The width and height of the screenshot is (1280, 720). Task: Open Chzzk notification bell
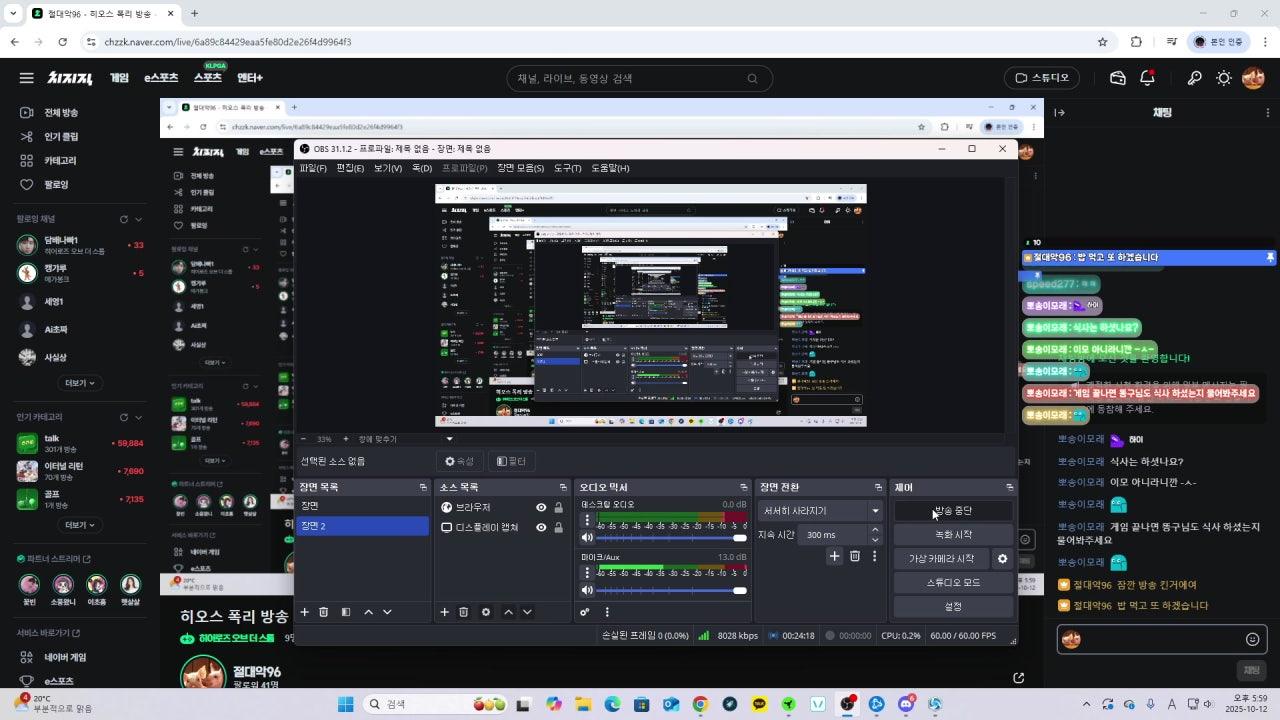click(1148, 78)
